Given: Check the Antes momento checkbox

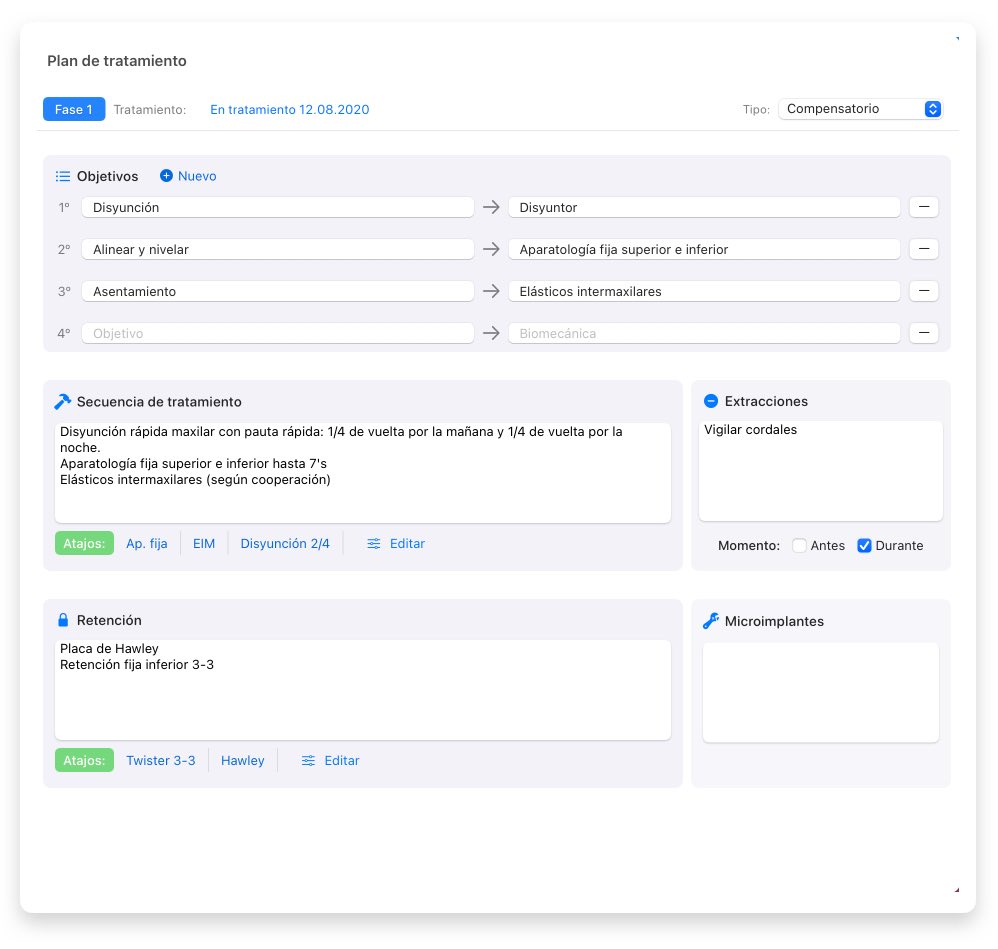Looking at the screenshot, I should click(799, 545).
